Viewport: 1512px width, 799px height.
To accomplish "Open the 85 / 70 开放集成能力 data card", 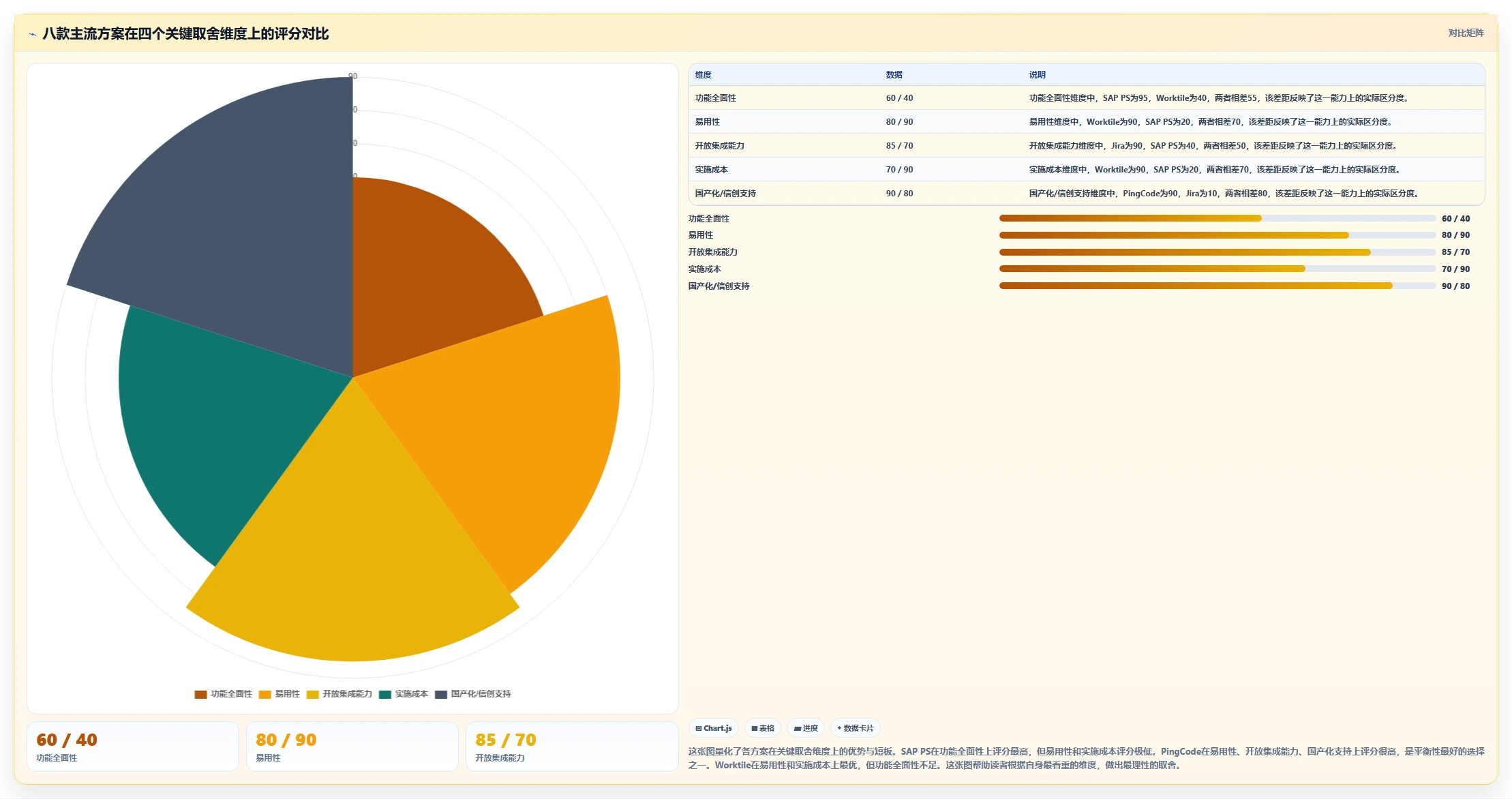I will click(x=572, y=747).
